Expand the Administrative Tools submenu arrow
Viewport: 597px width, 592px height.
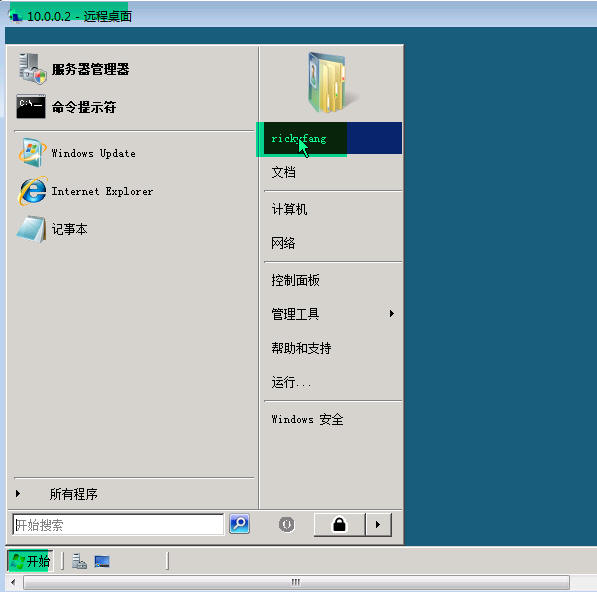(391, 314)
